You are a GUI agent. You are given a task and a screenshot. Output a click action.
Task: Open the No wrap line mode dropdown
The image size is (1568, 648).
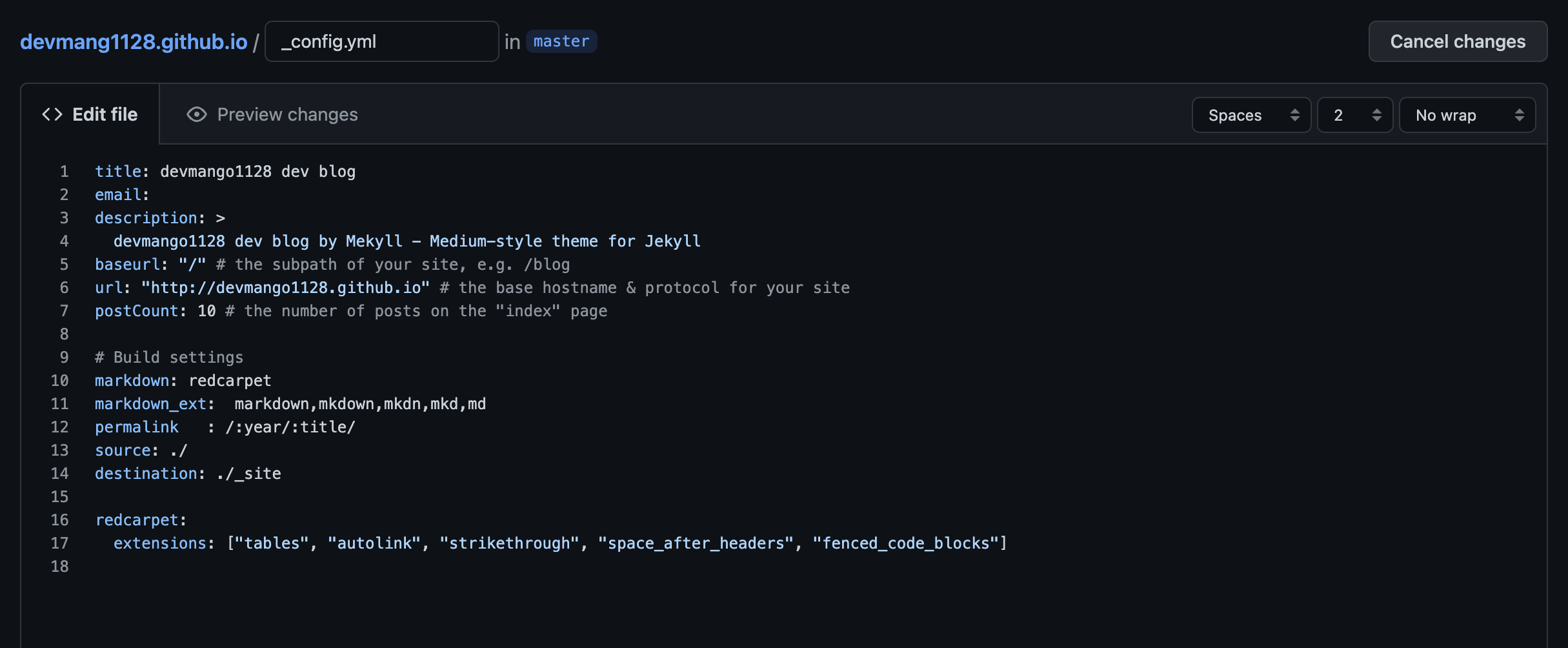[1467, 115]
